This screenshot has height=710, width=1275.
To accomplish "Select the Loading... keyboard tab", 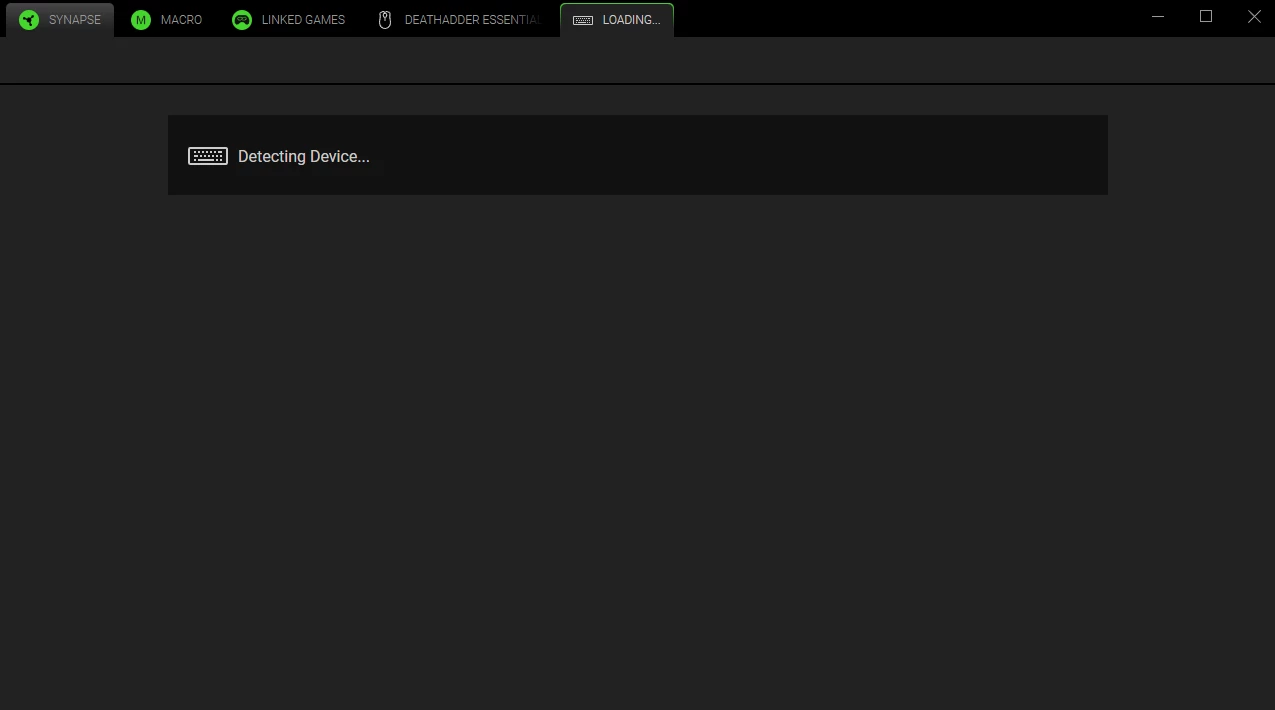I will click(x=617, y=20).
